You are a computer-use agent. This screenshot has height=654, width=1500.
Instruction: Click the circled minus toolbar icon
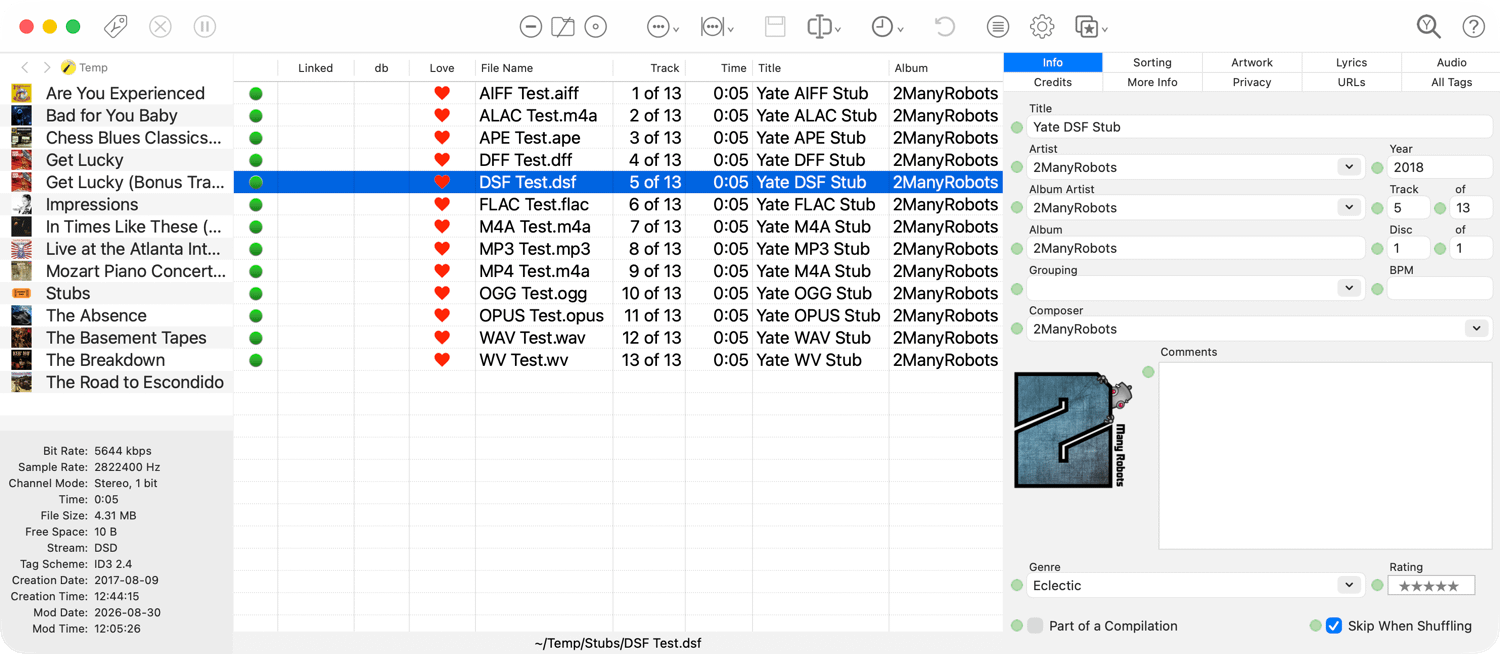pos(531,27)
